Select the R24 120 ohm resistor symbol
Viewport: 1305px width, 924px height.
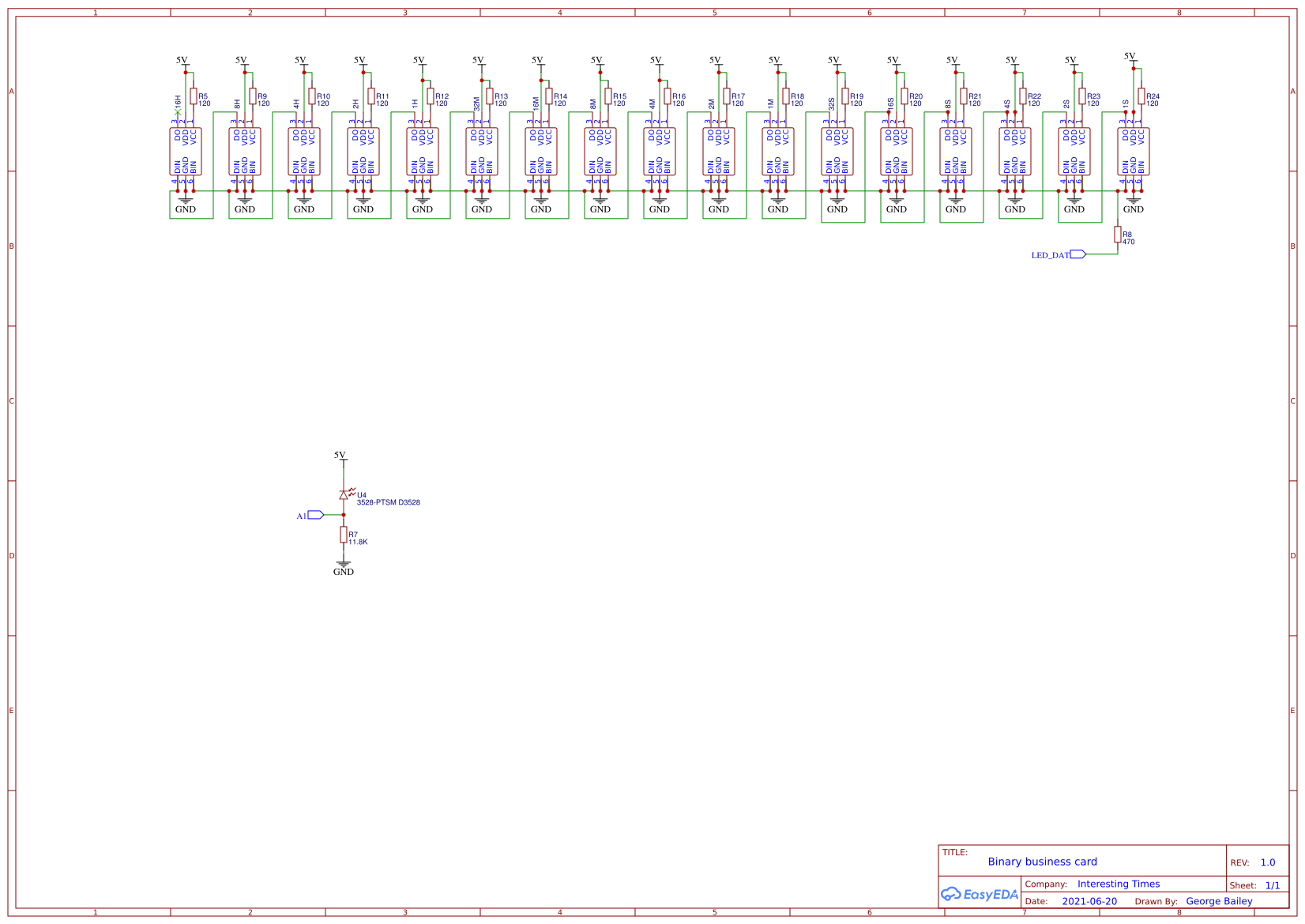pos(1141,96)
